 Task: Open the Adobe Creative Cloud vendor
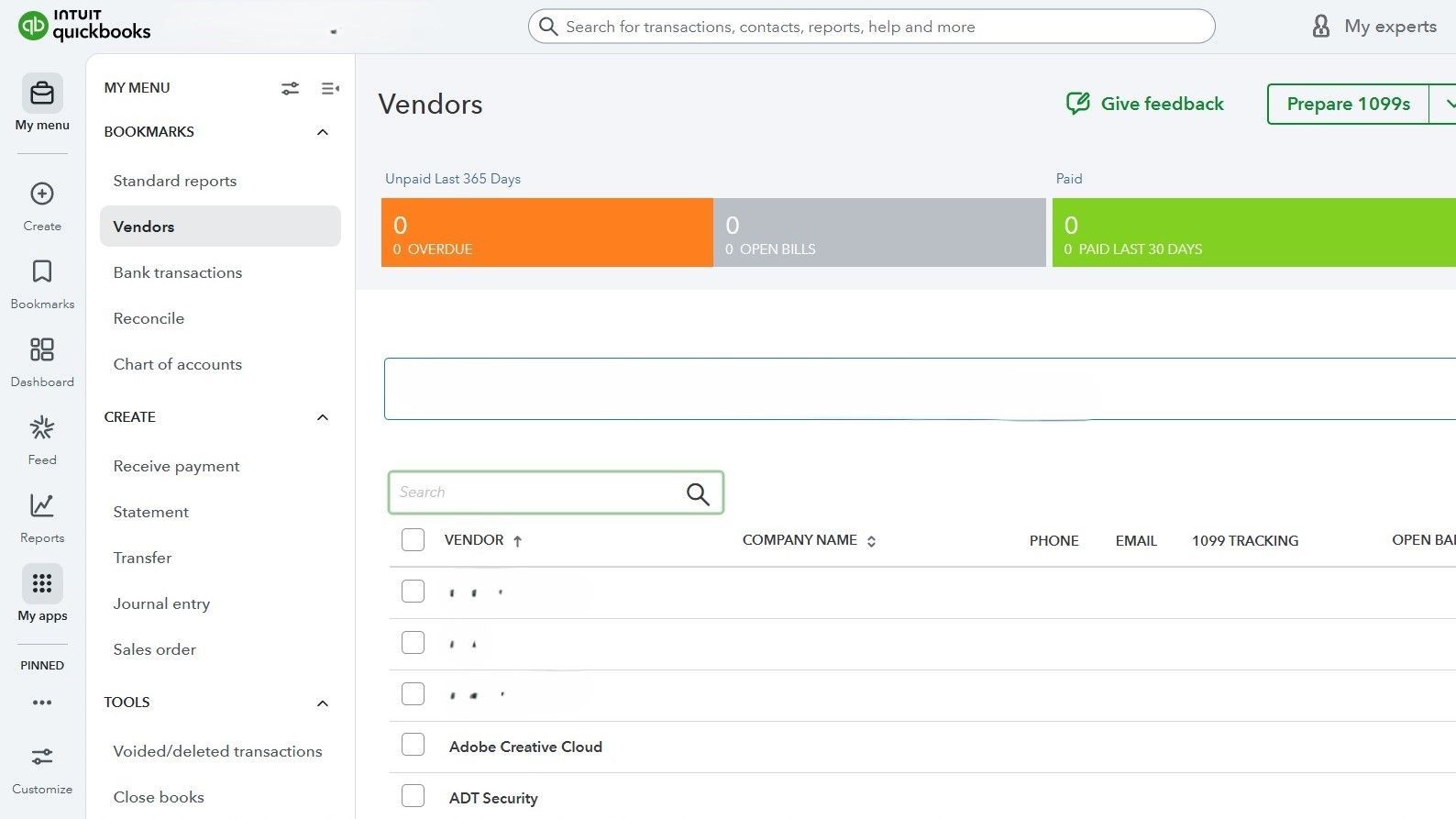click(x=525, y=747)
